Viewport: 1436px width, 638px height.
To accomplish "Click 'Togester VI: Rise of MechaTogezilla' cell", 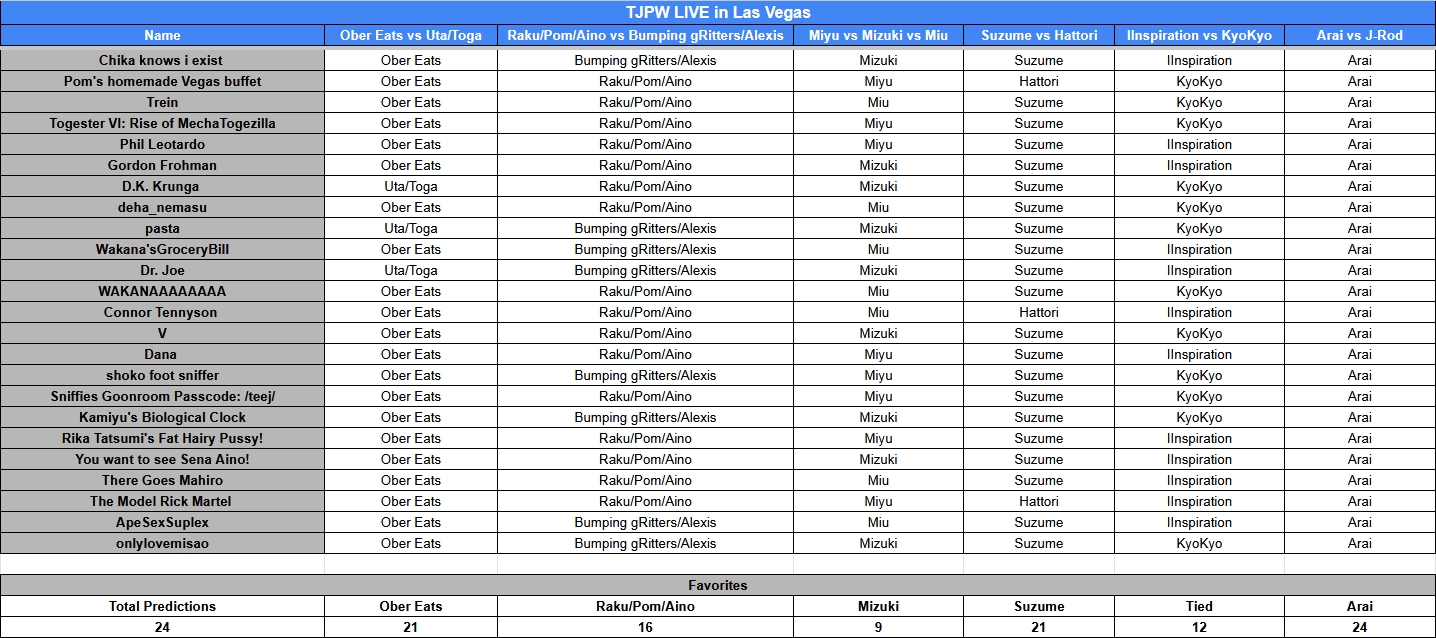I will click(162, 123).
